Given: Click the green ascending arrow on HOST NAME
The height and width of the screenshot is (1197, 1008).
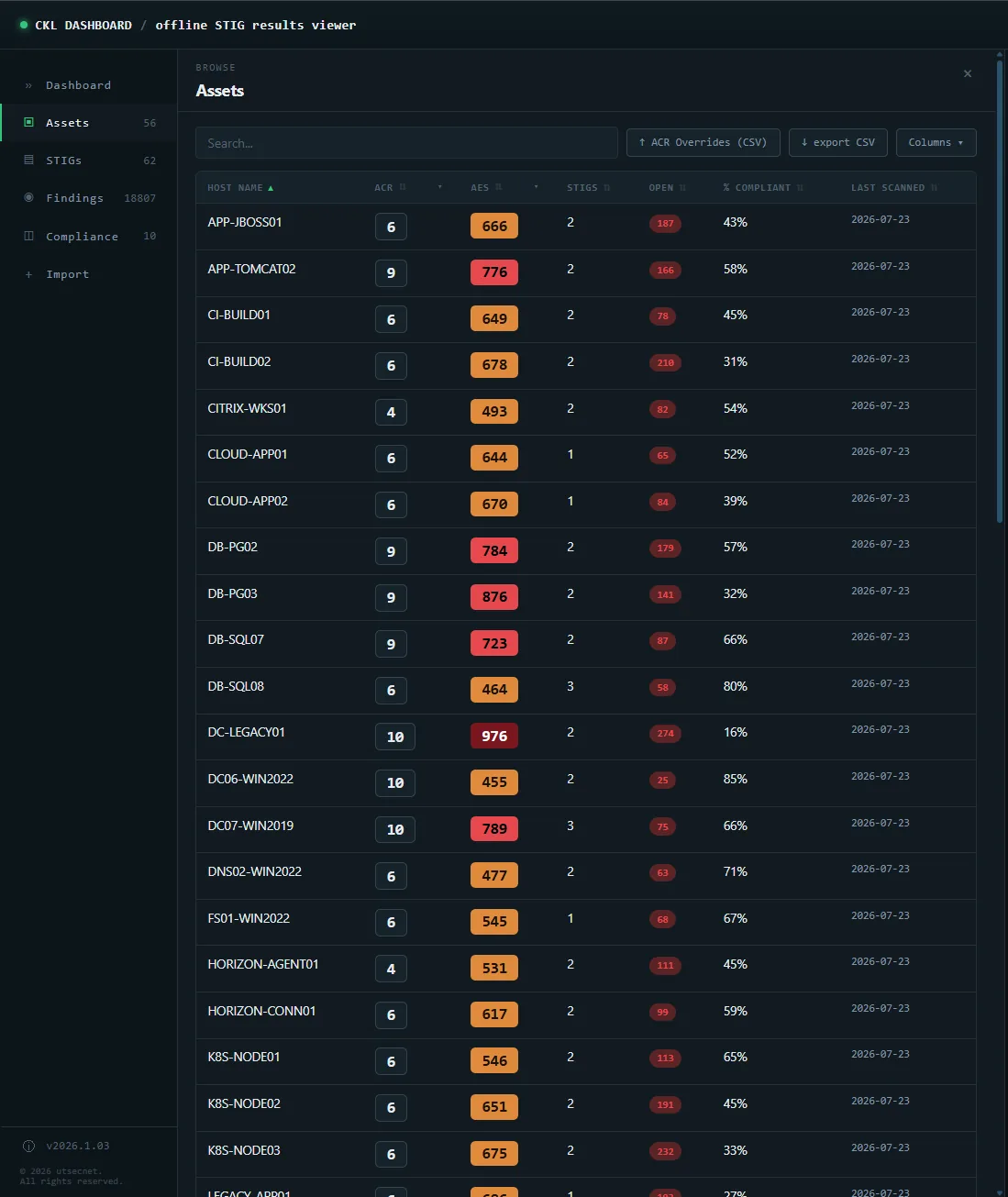Looking at the screenshot, I should tap(271, 187).
